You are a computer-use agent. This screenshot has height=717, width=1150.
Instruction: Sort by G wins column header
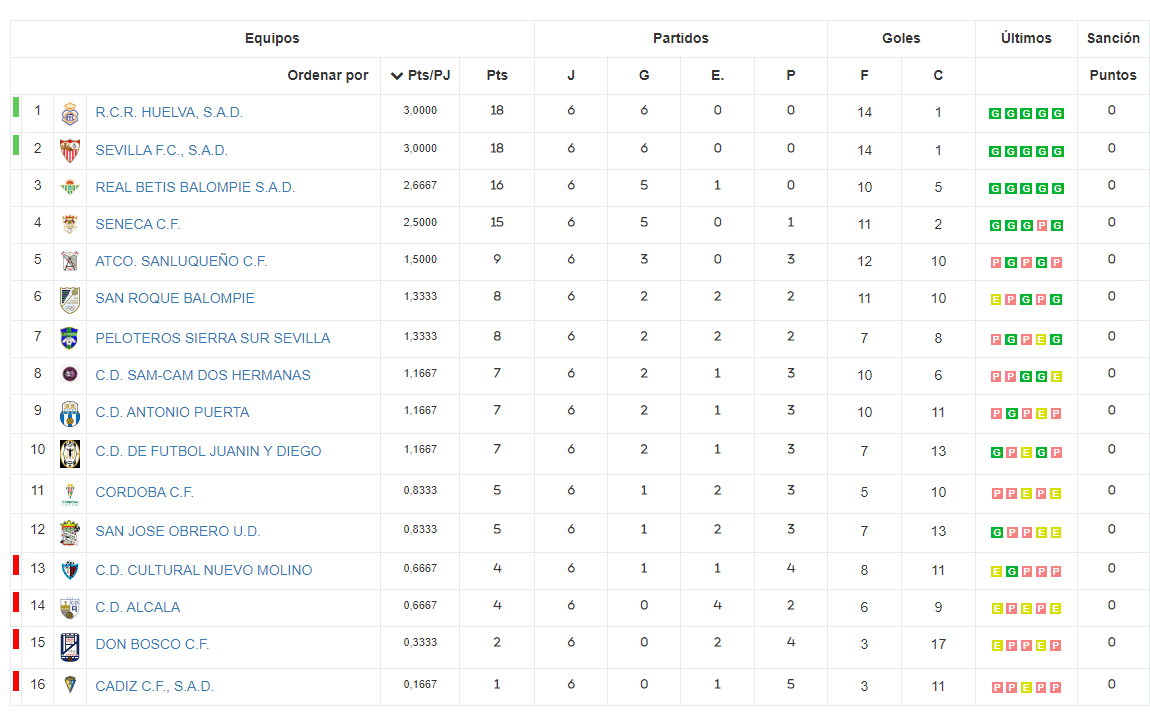644,76
